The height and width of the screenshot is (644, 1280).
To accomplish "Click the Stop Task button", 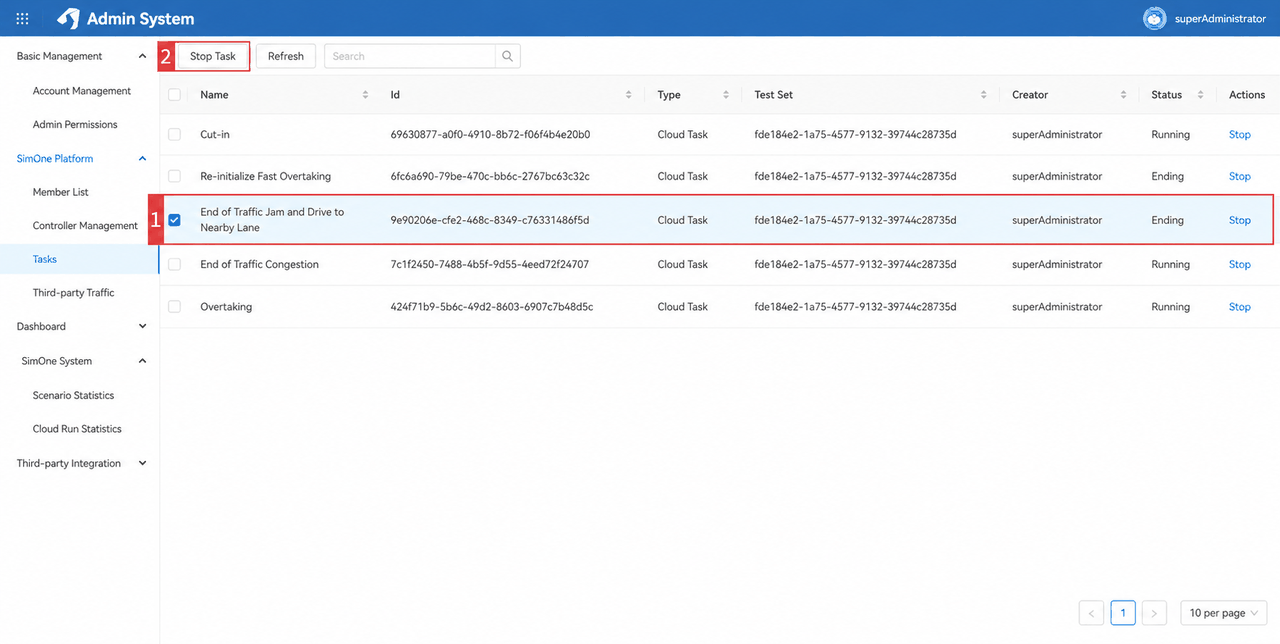I will [213, 56].
